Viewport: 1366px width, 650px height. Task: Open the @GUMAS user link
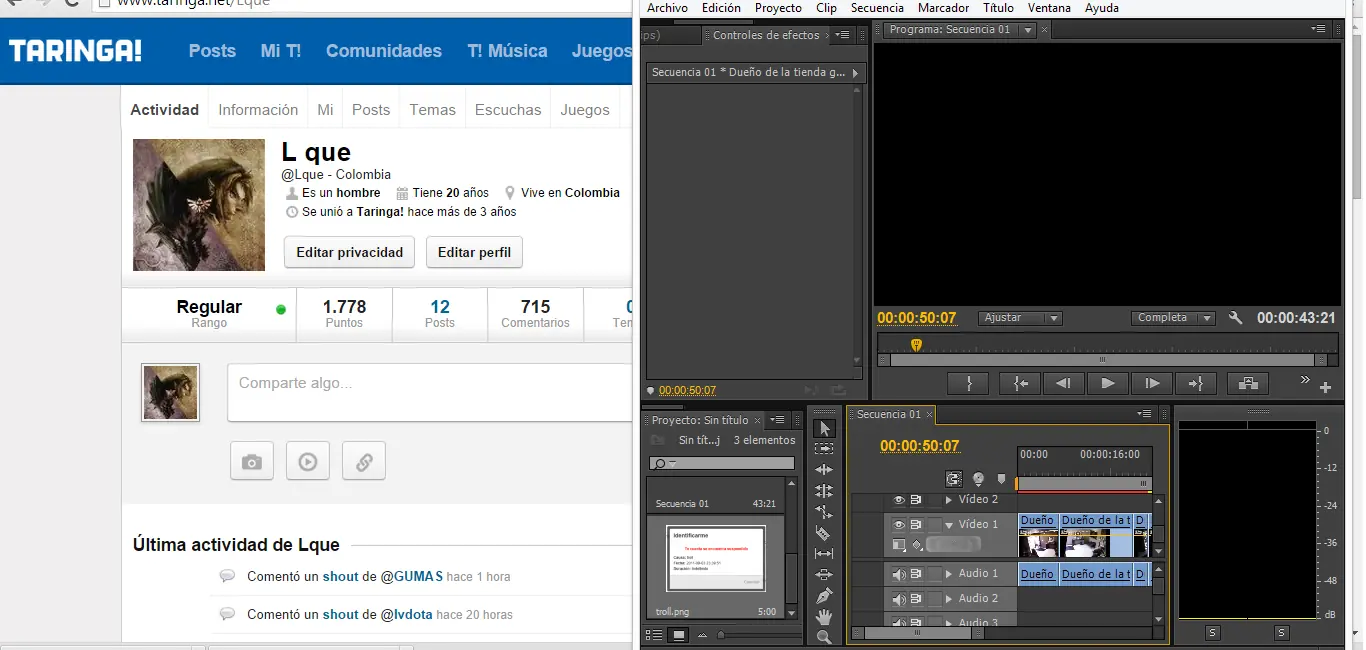point(411,576)
